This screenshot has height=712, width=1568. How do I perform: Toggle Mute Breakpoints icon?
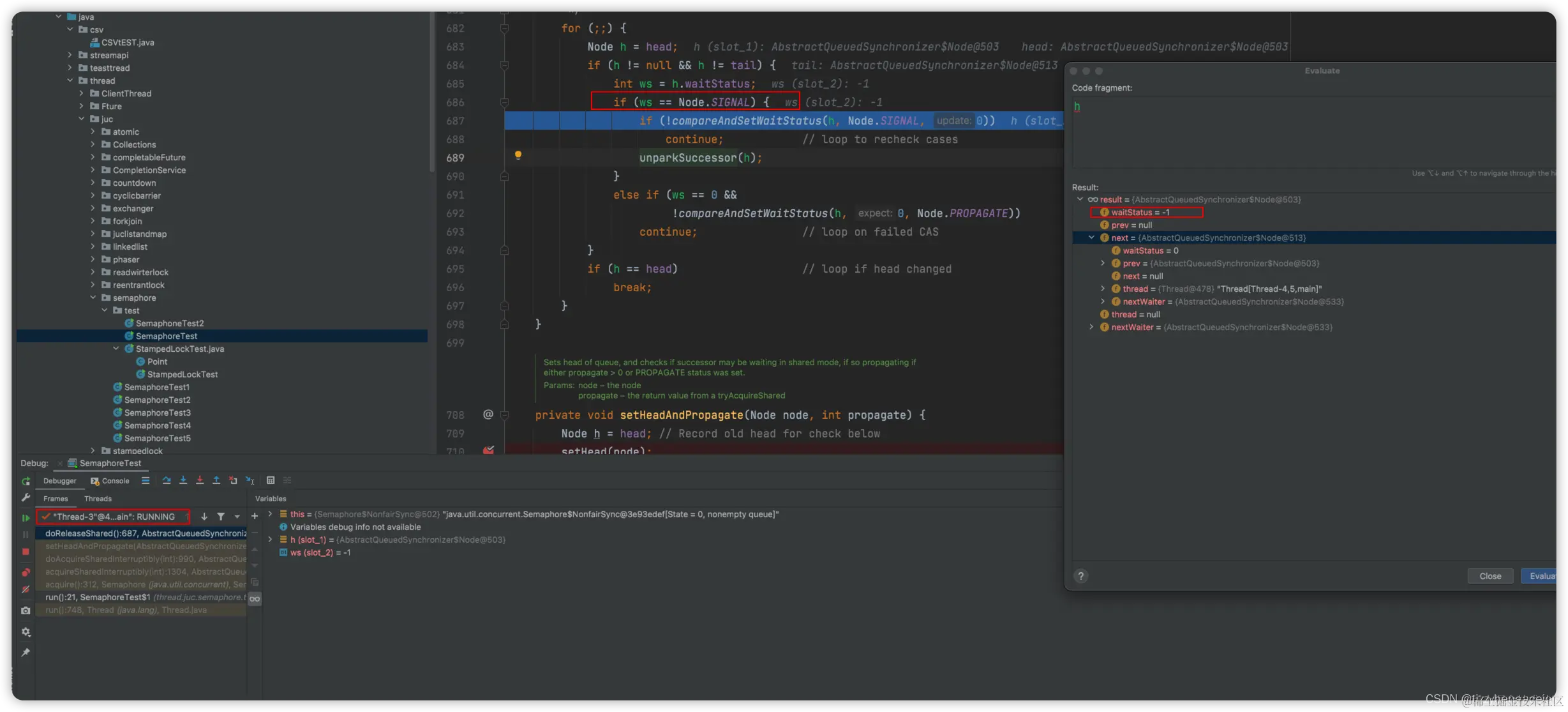[x=26, y=590]
